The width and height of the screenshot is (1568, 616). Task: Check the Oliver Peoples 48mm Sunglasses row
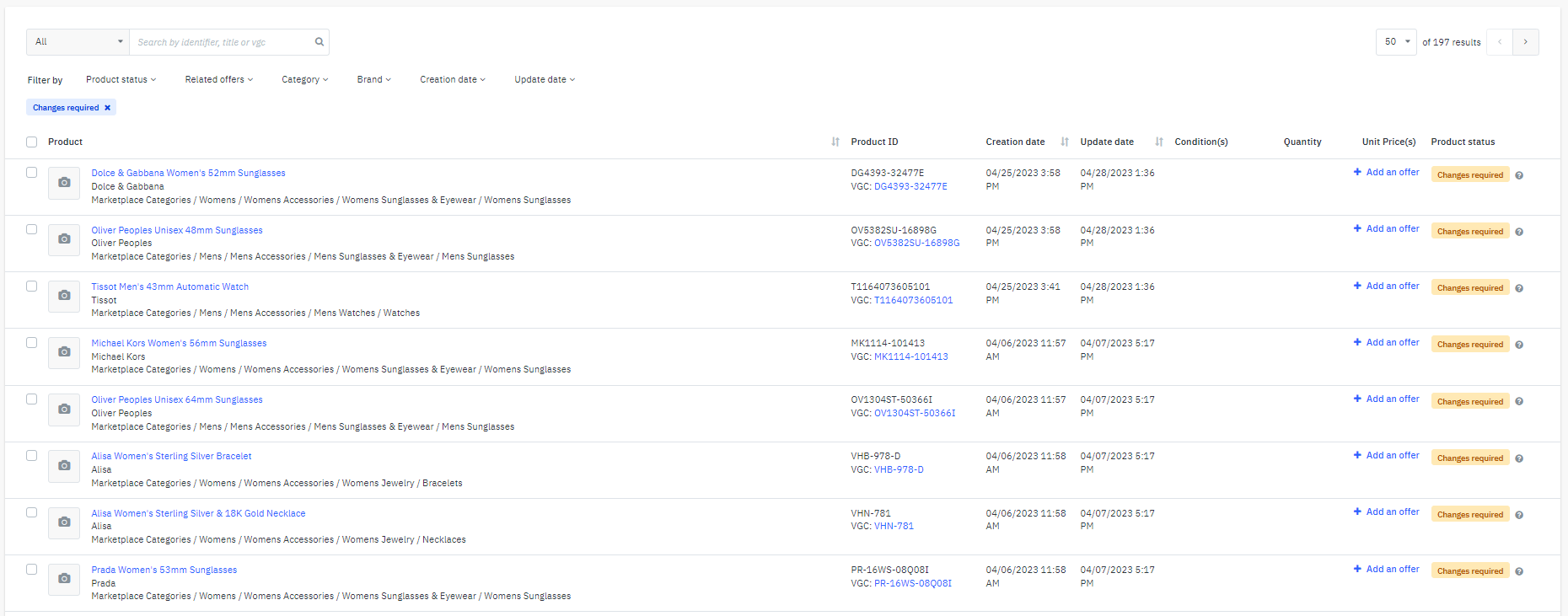coord(31,229)
